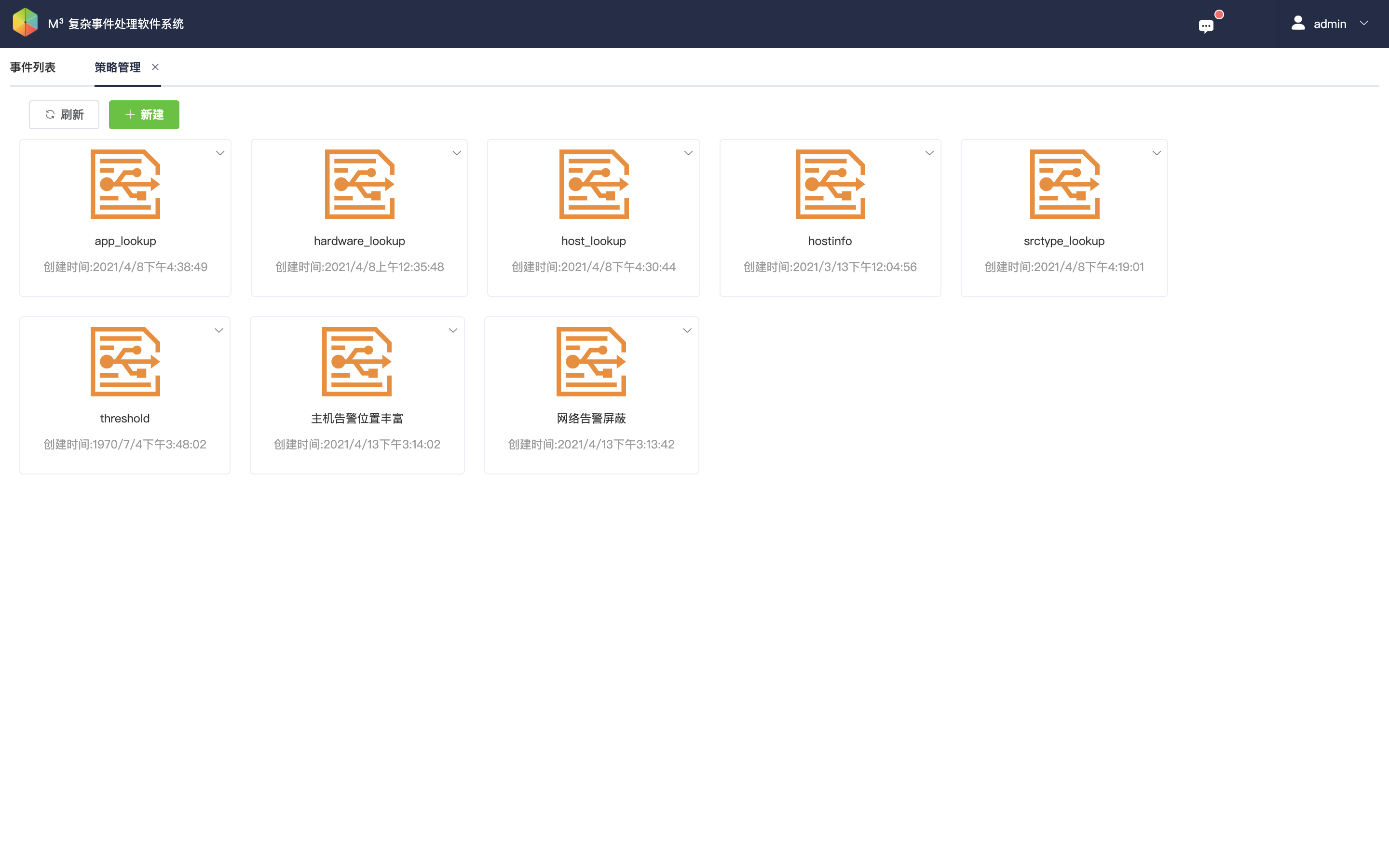Click the threshold name label
Screen dimensions: 1389x868
pos(124,419)
